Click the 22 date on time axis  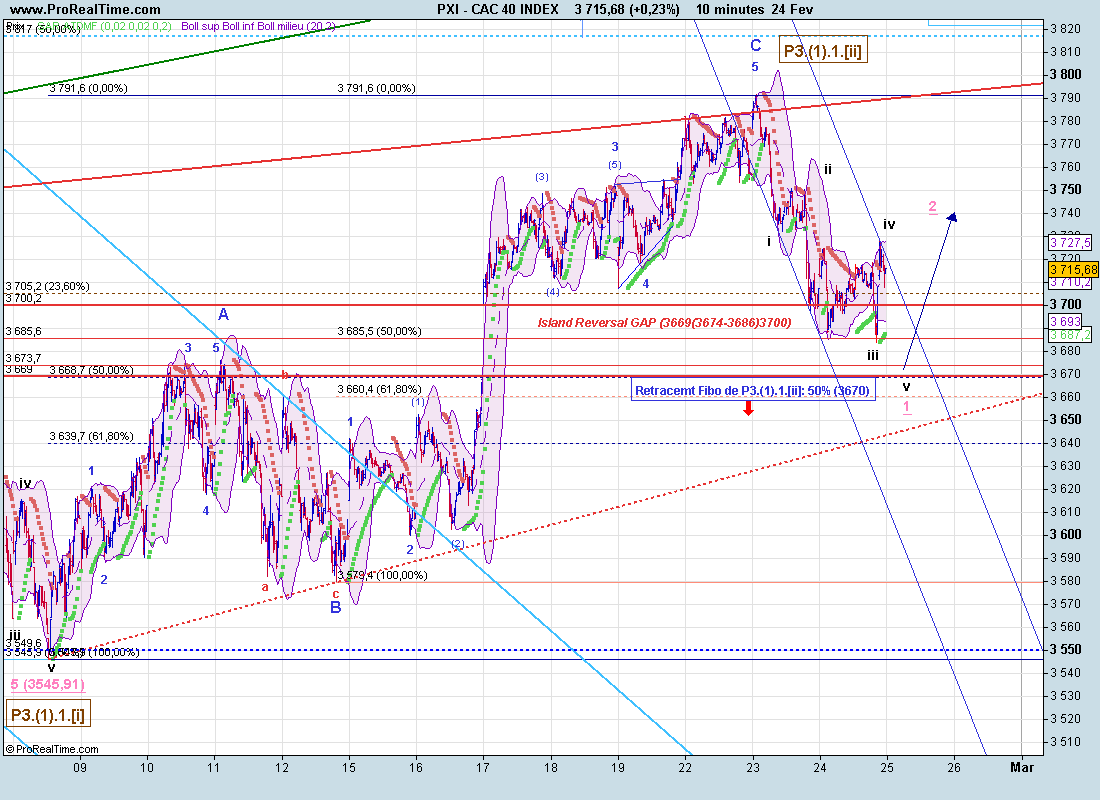[685, 768]
